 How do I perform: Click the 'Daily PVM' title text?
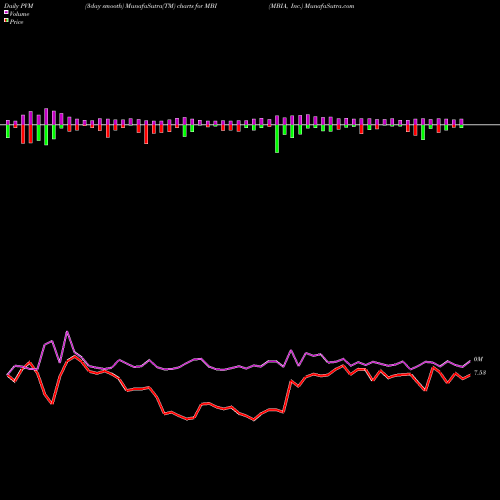[19, 6]
